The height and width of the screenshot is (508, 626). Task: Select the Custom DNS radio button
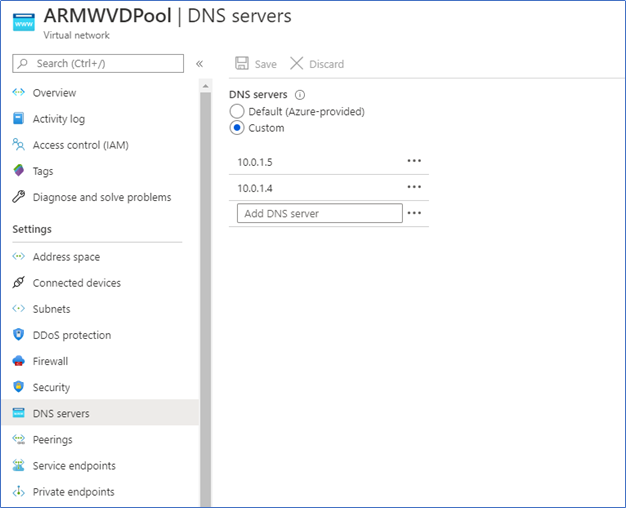click(x=237, y=128)
